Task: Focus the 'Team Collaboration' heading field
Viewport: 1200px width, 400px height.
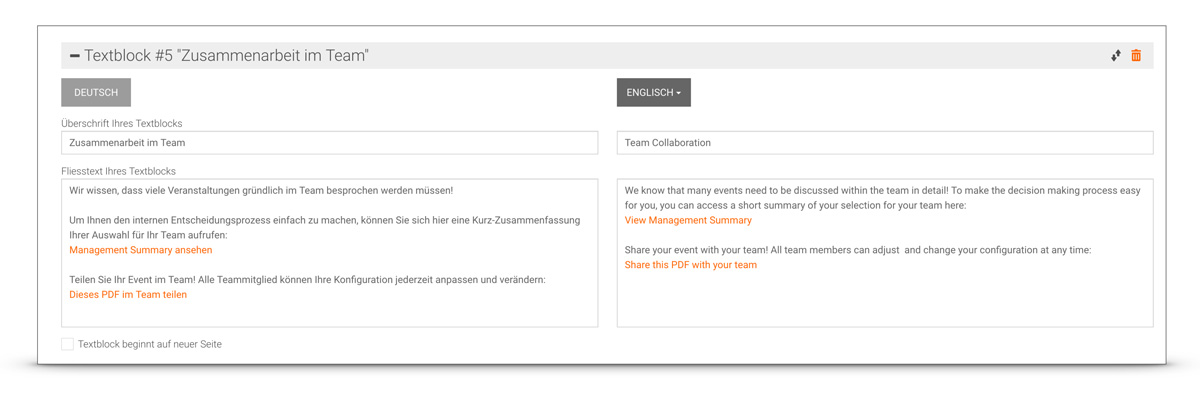Action: [884, 143]
